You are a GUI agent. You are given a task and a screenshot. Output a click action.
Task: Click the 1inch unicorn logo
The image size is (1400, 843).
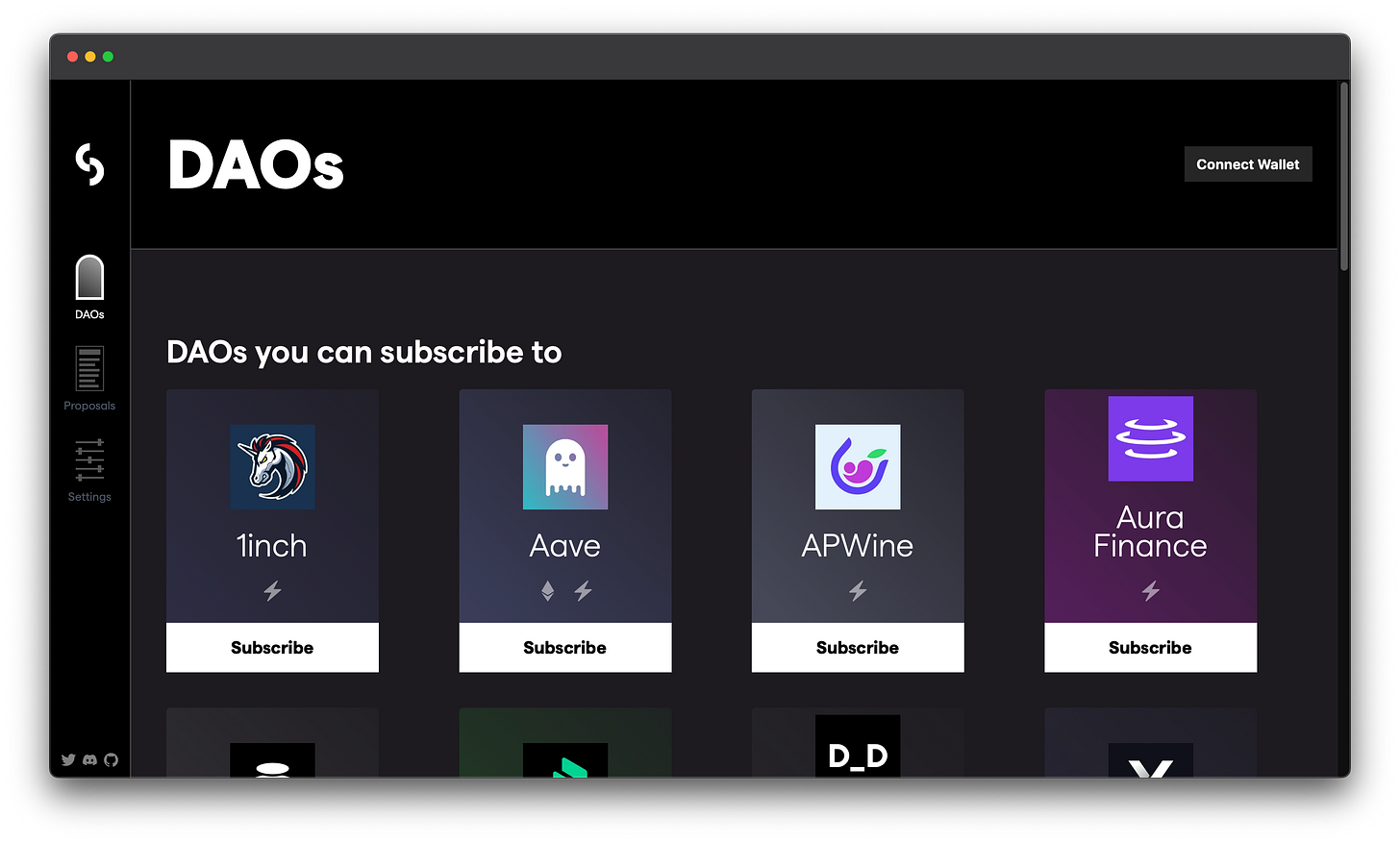click(272, 467)
